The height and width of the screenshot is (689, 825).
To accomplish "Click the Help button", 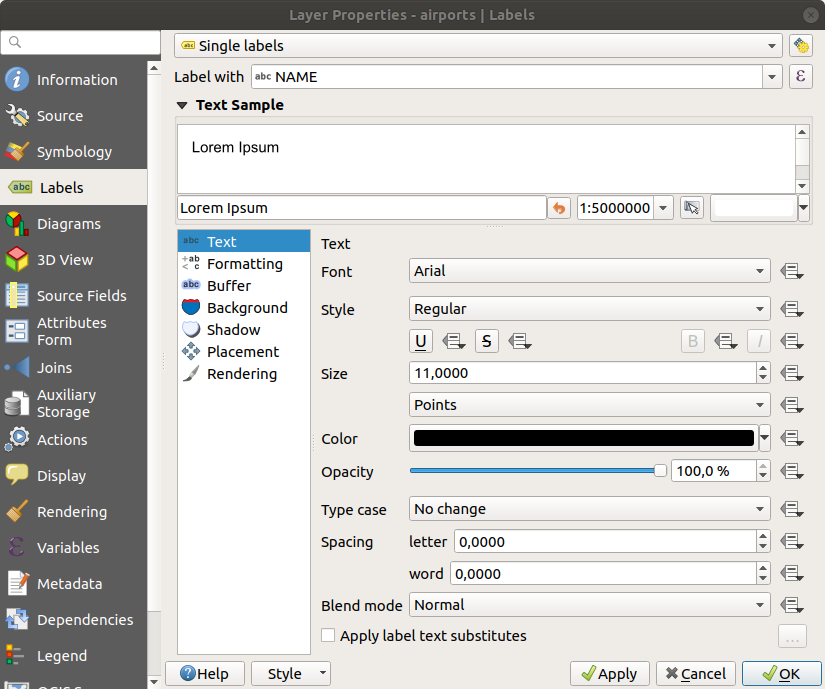I will tap(205, 674).
